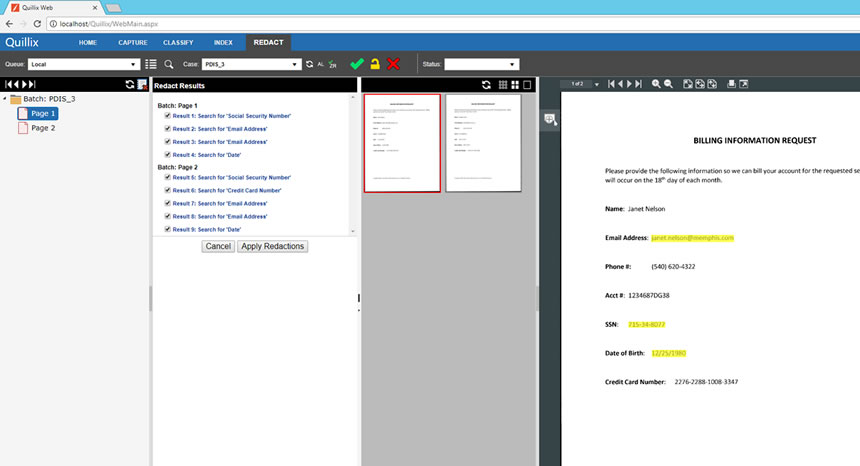Click the red X reject icon
The height and width of the screenshot is (466, 860).
393,64
